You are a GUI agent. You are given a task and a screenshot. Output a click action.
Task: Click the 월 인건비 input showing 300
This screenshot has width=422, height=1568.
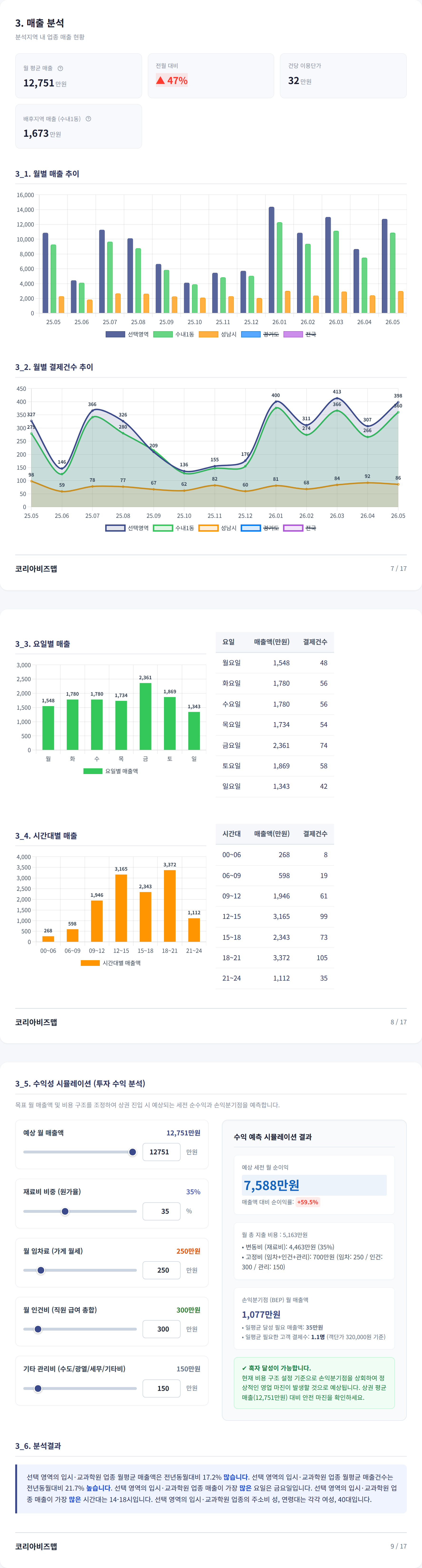tap(161, 1329)
